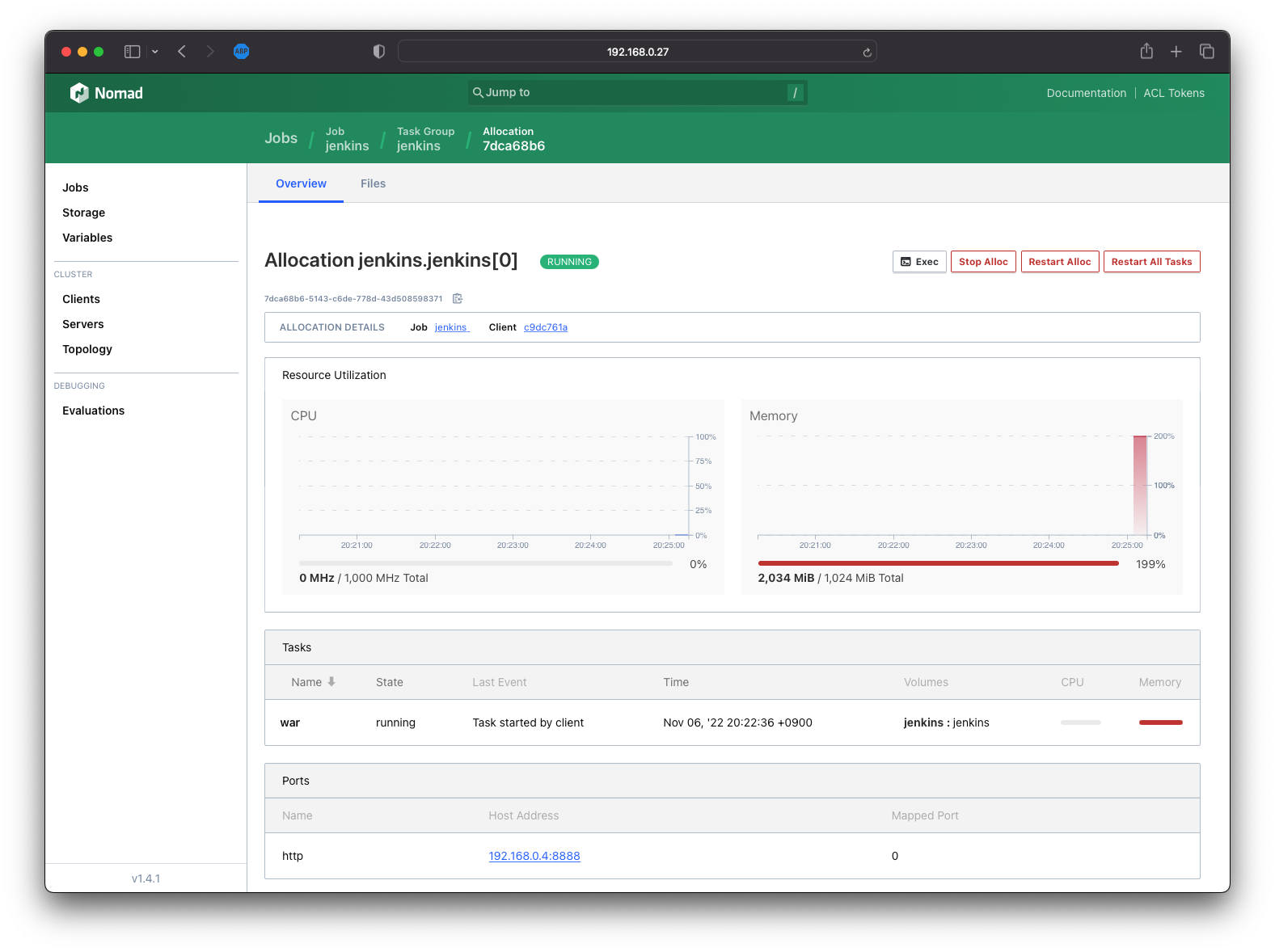Screen dimensions: 1275x952
Task: Open the Documentation link
Action: [1086, 93]
